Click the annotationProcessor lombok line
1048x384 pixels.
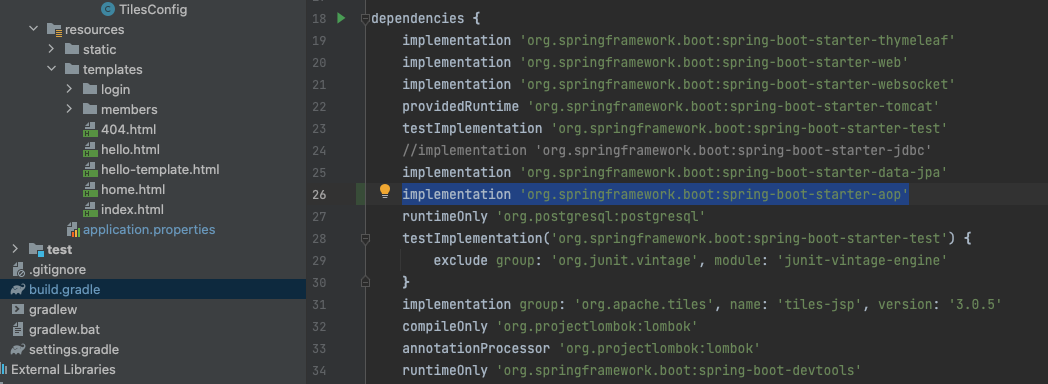(581, 349)
